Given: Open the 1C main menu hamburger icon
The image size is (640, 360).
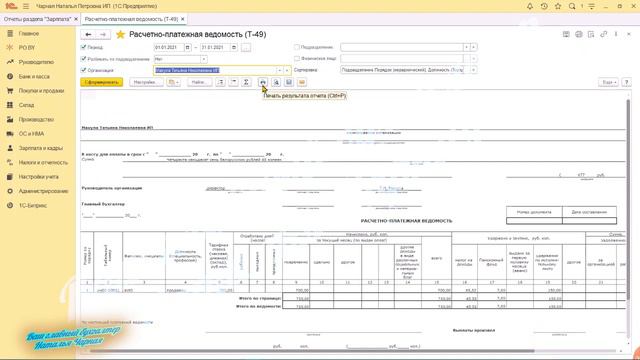Looking at the screenshot, I should coord(26,6).
